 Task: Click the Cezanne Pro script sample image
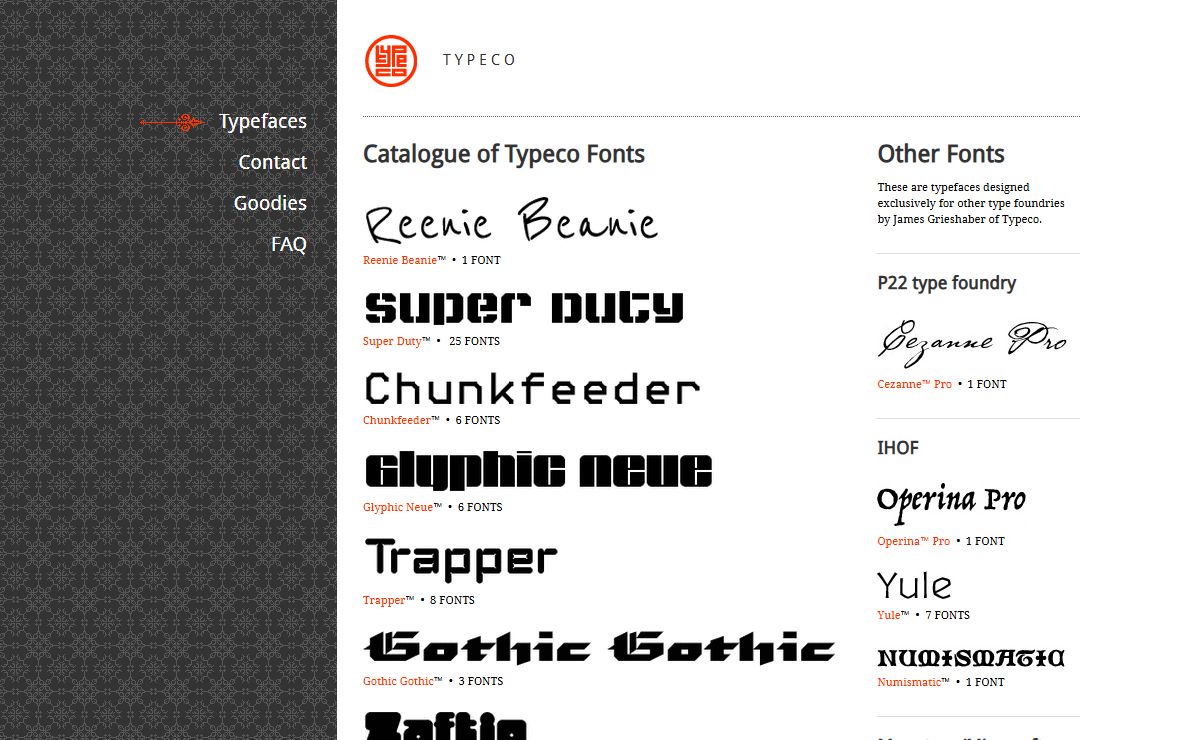click(973, 342)
